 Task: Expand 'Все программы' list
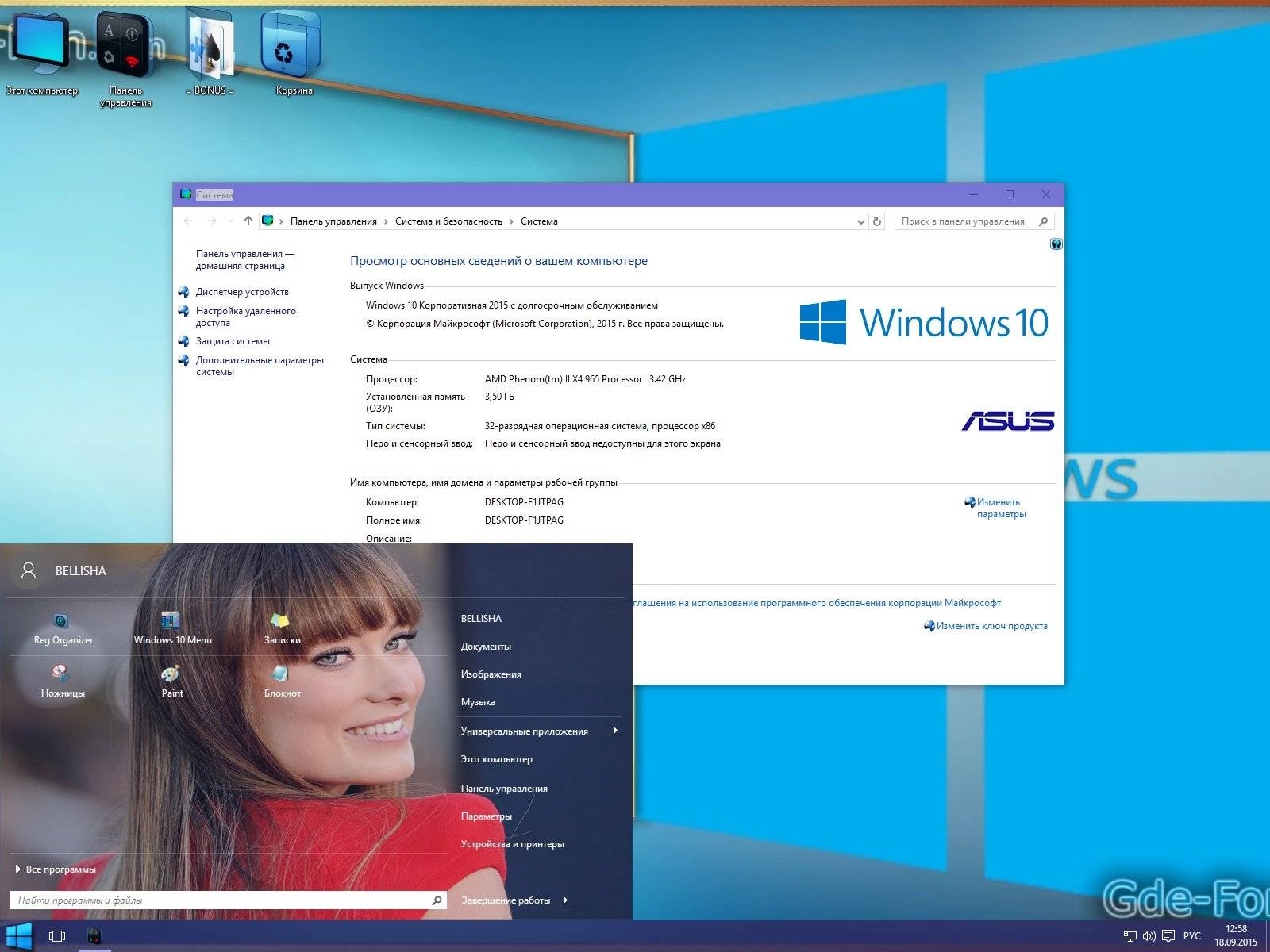[x=56, y=869]
